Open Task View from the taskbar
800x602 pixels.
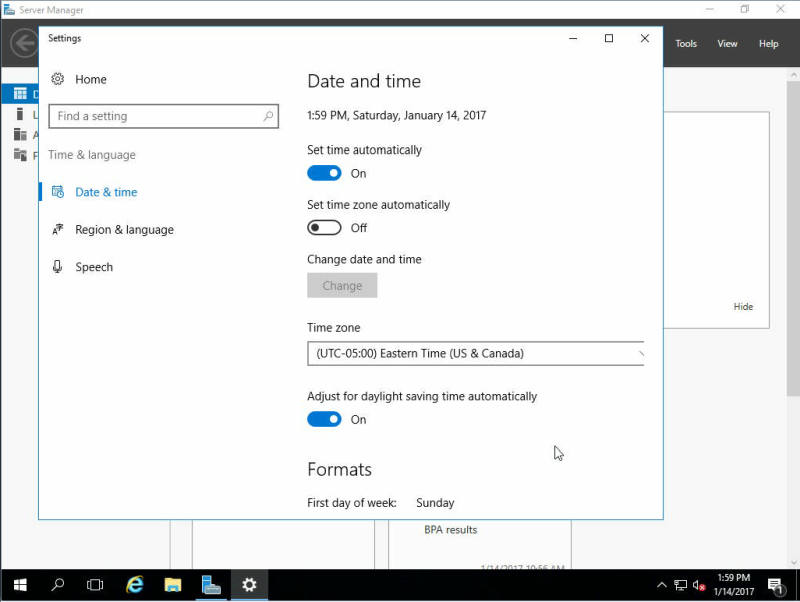(95, 585)
